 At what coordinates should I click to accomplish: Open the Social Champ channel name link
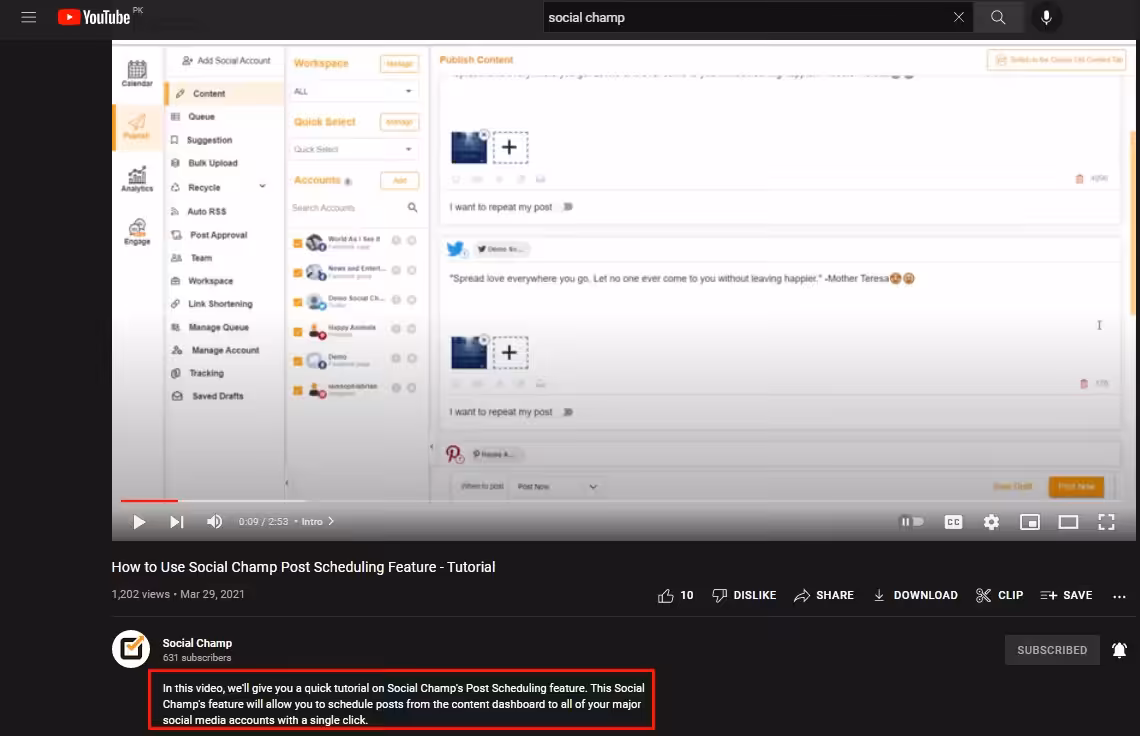(197, 643)
